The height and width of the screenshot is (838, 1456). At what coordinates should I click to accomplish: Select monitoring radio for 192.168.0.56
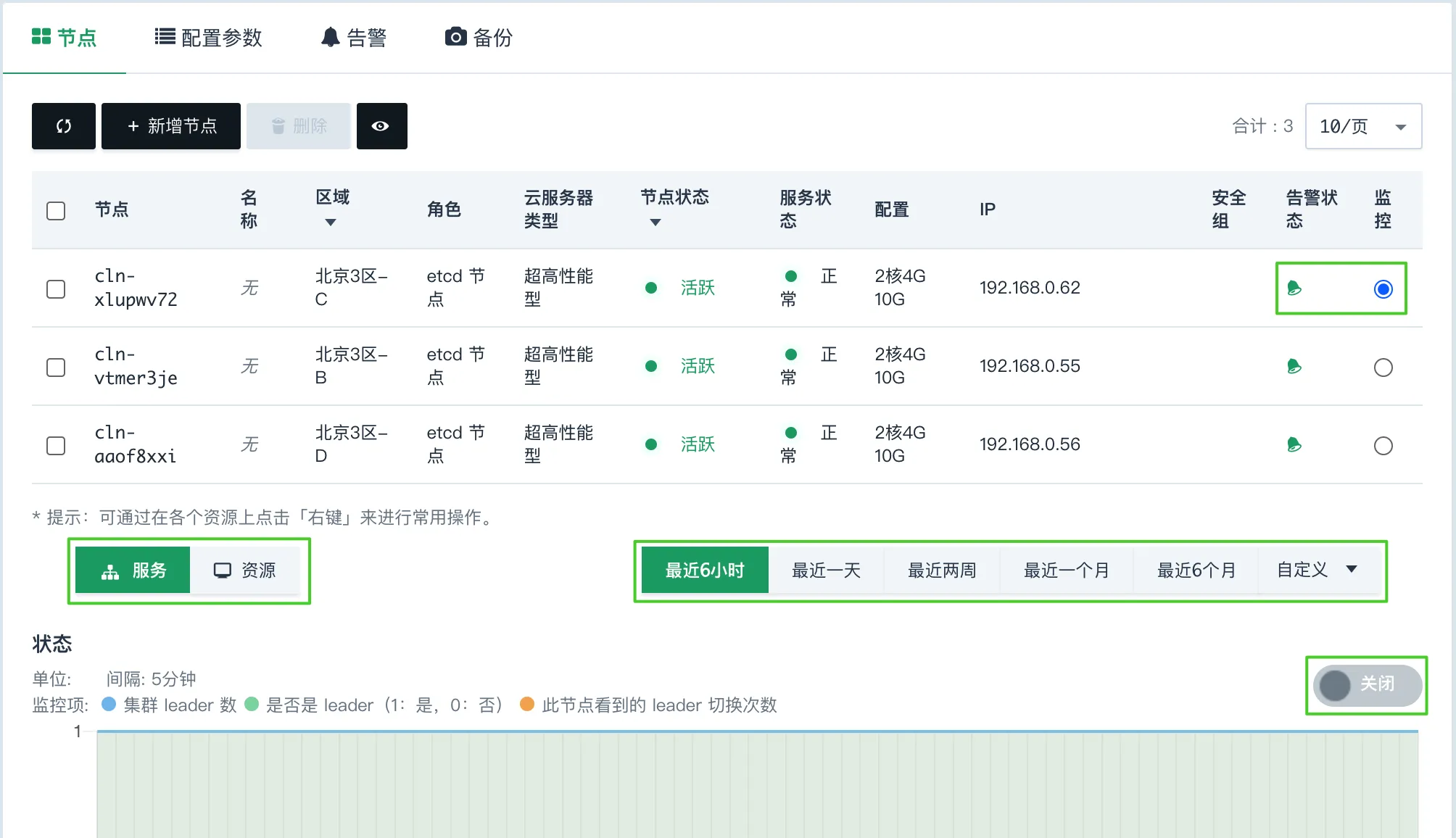coord(1383,446)
